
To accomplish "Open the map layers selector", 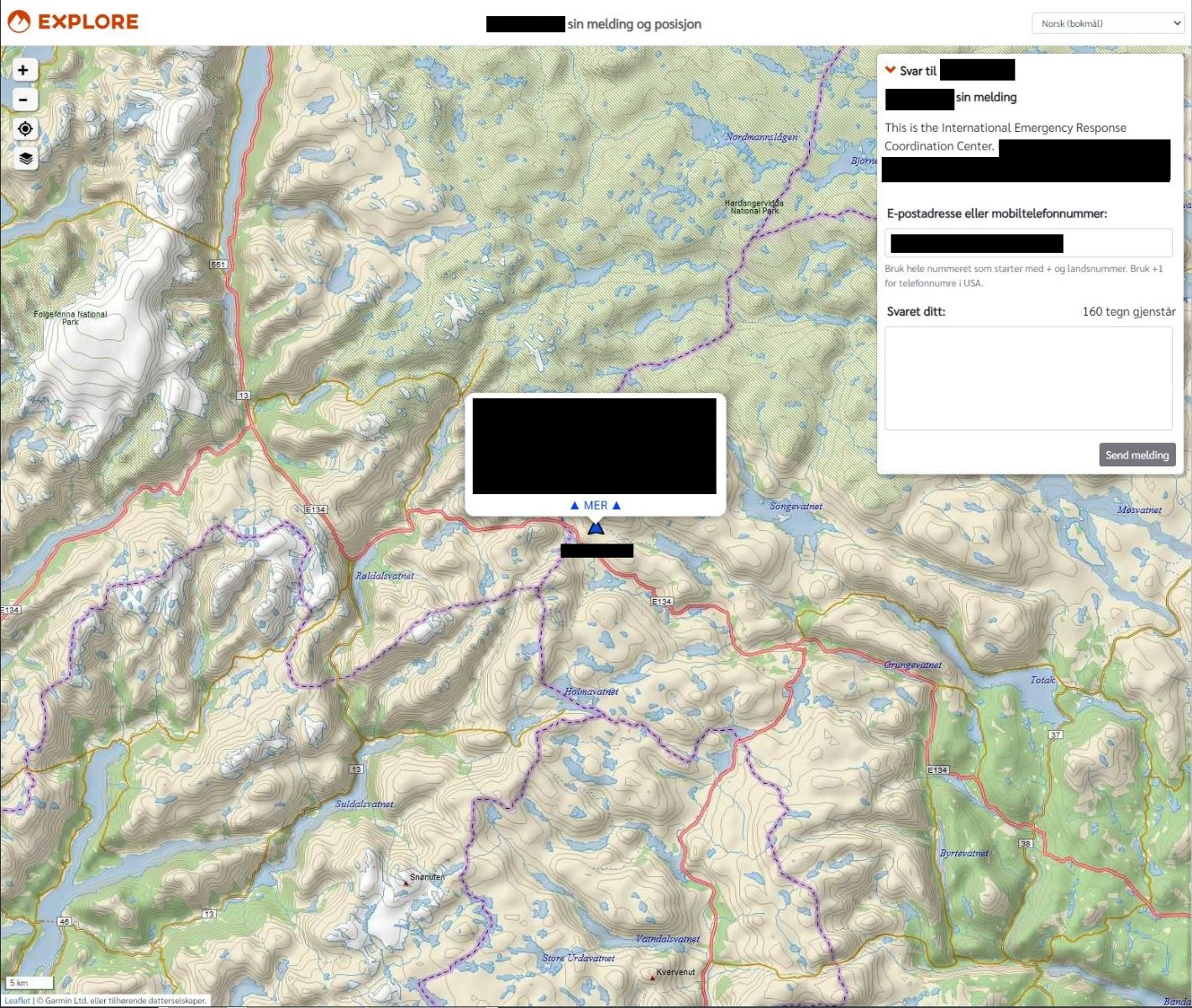I will coord(25,158).
